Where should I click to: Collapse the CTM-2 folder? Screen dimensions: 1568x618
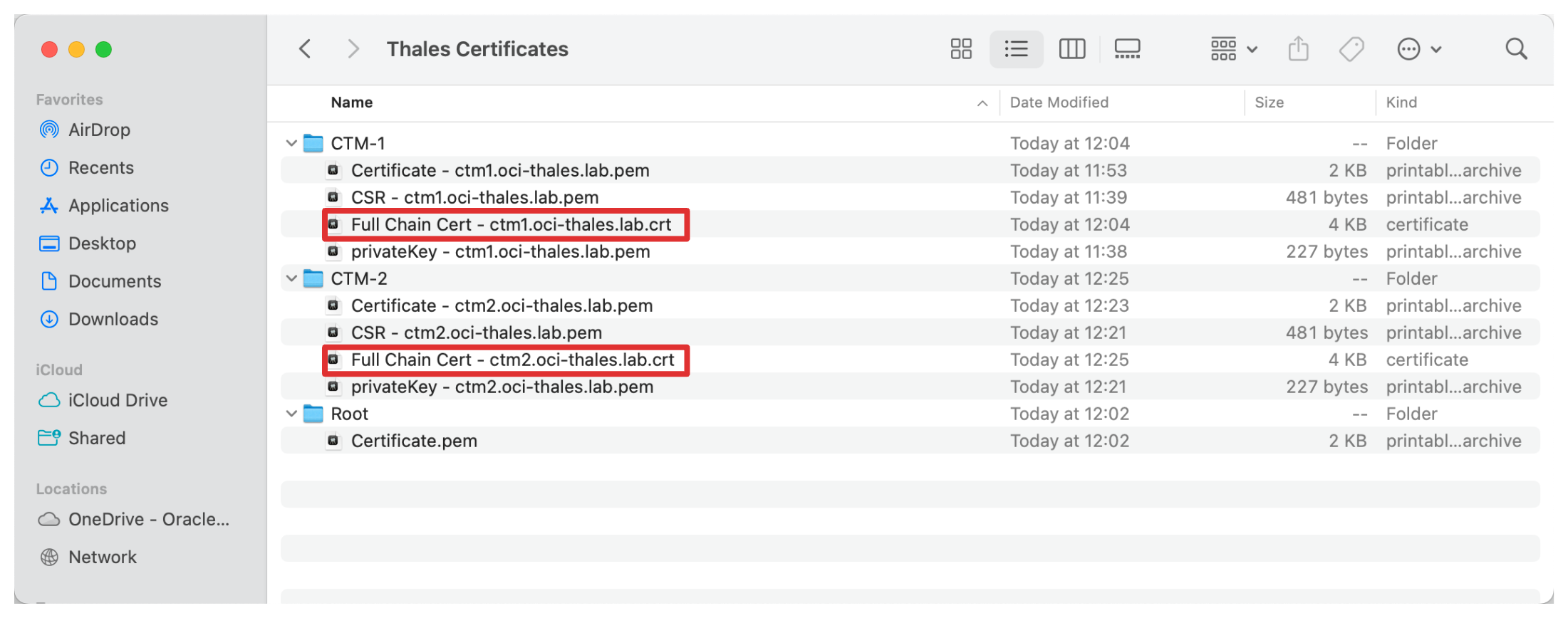pos(291,278)
